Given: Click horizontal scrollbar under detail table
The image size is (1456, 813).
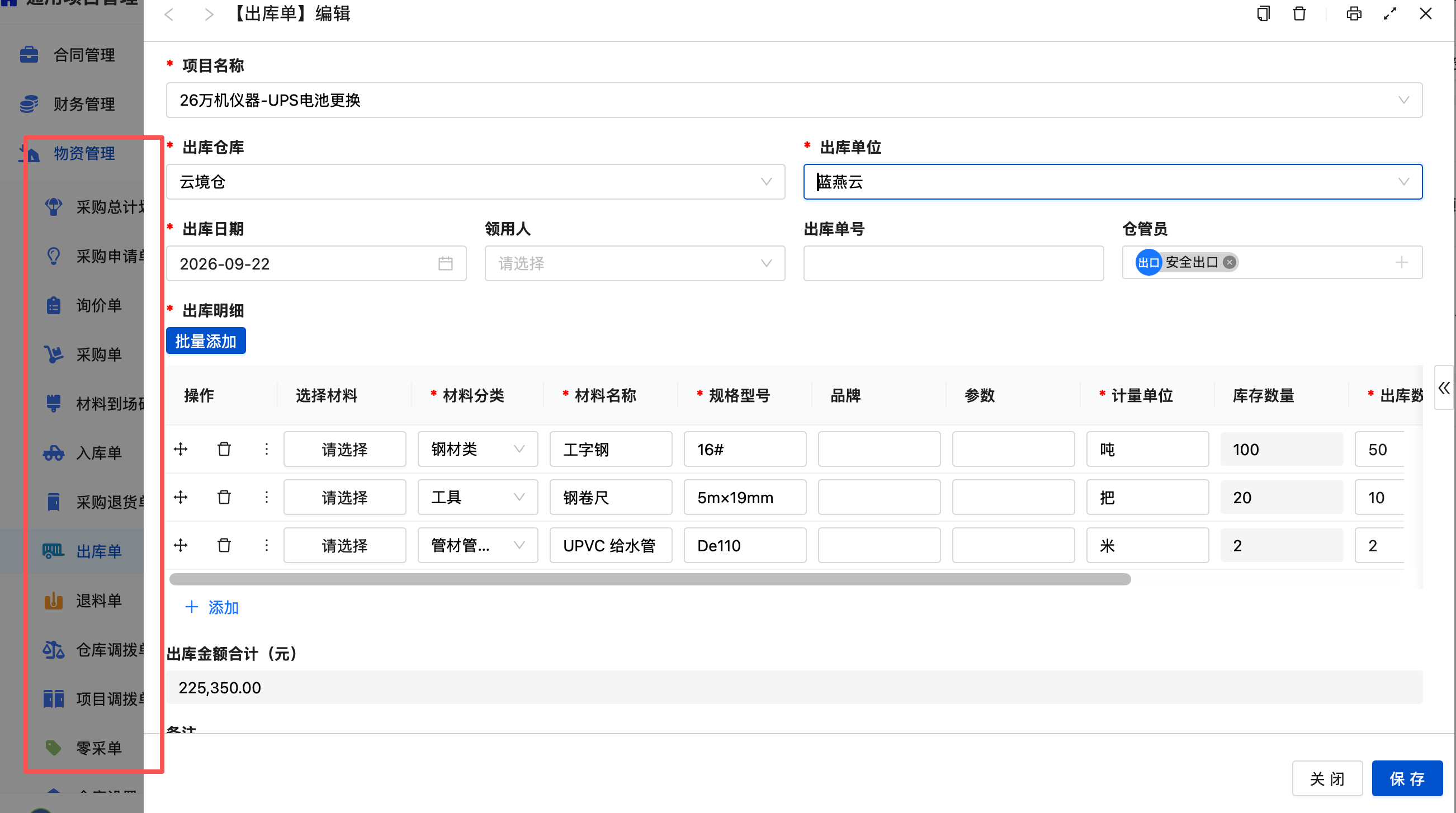Looking at the screenshot, I should [650, 579].
